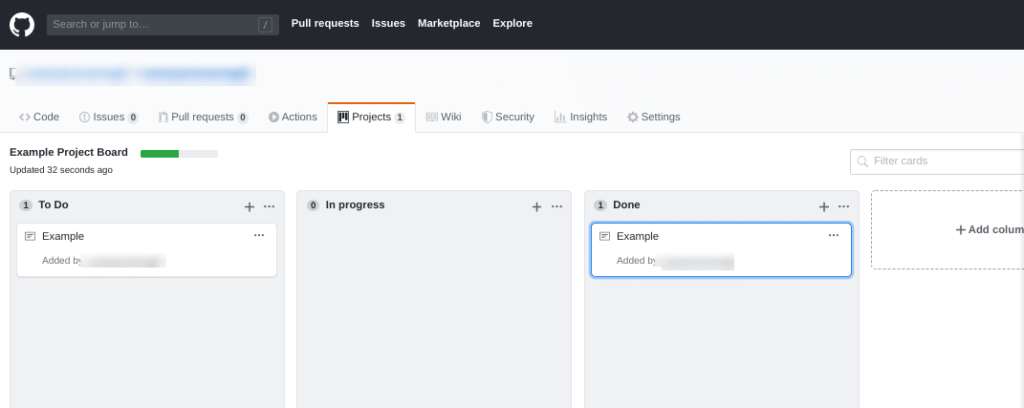Click the GitHub Octocat logo

tap(21, 23)
